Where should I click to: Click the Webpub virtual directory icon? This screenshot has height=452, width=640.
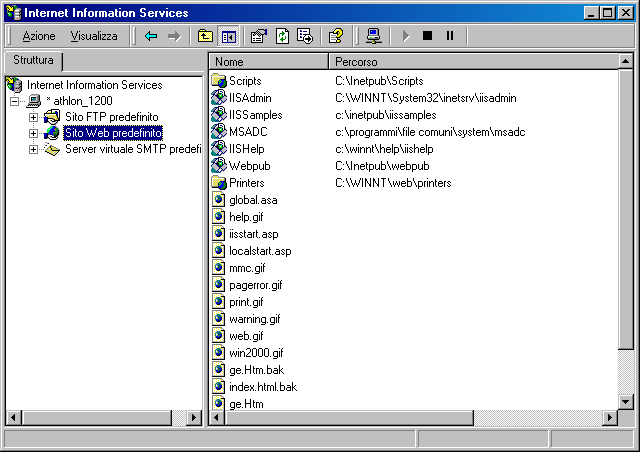[x=219, y=166]
